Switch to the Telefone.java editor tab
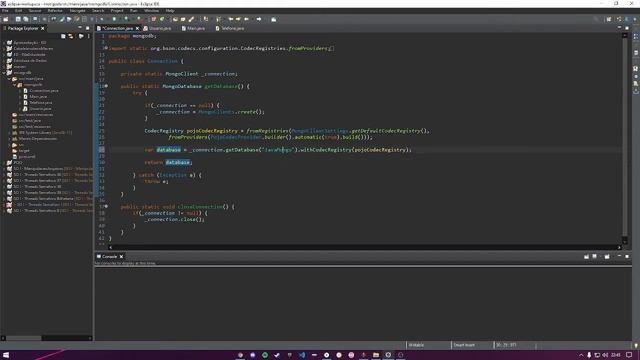Screen dimensions: 640x360 (230, 28)
